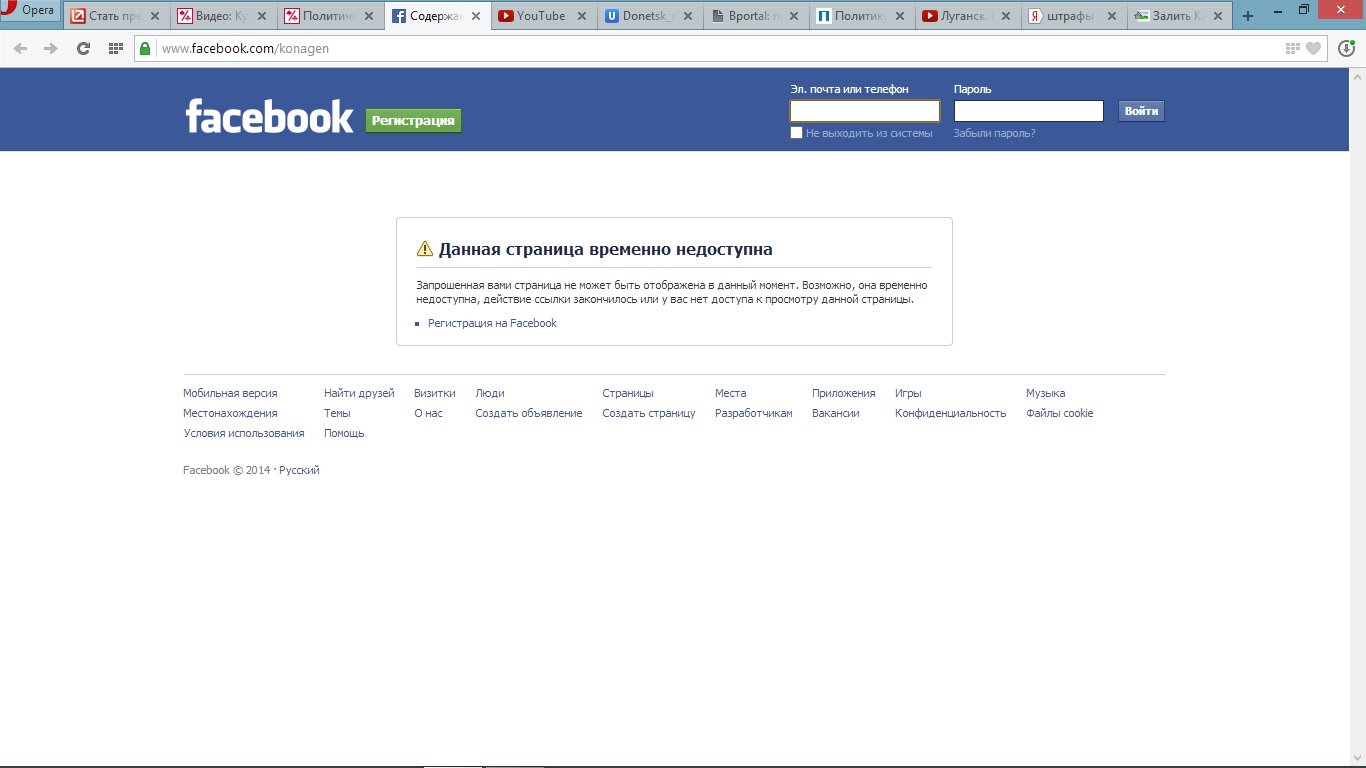Open 'Визитки' footer link
This screenshot has width=1366, height=768.
(x=435, y=393)
